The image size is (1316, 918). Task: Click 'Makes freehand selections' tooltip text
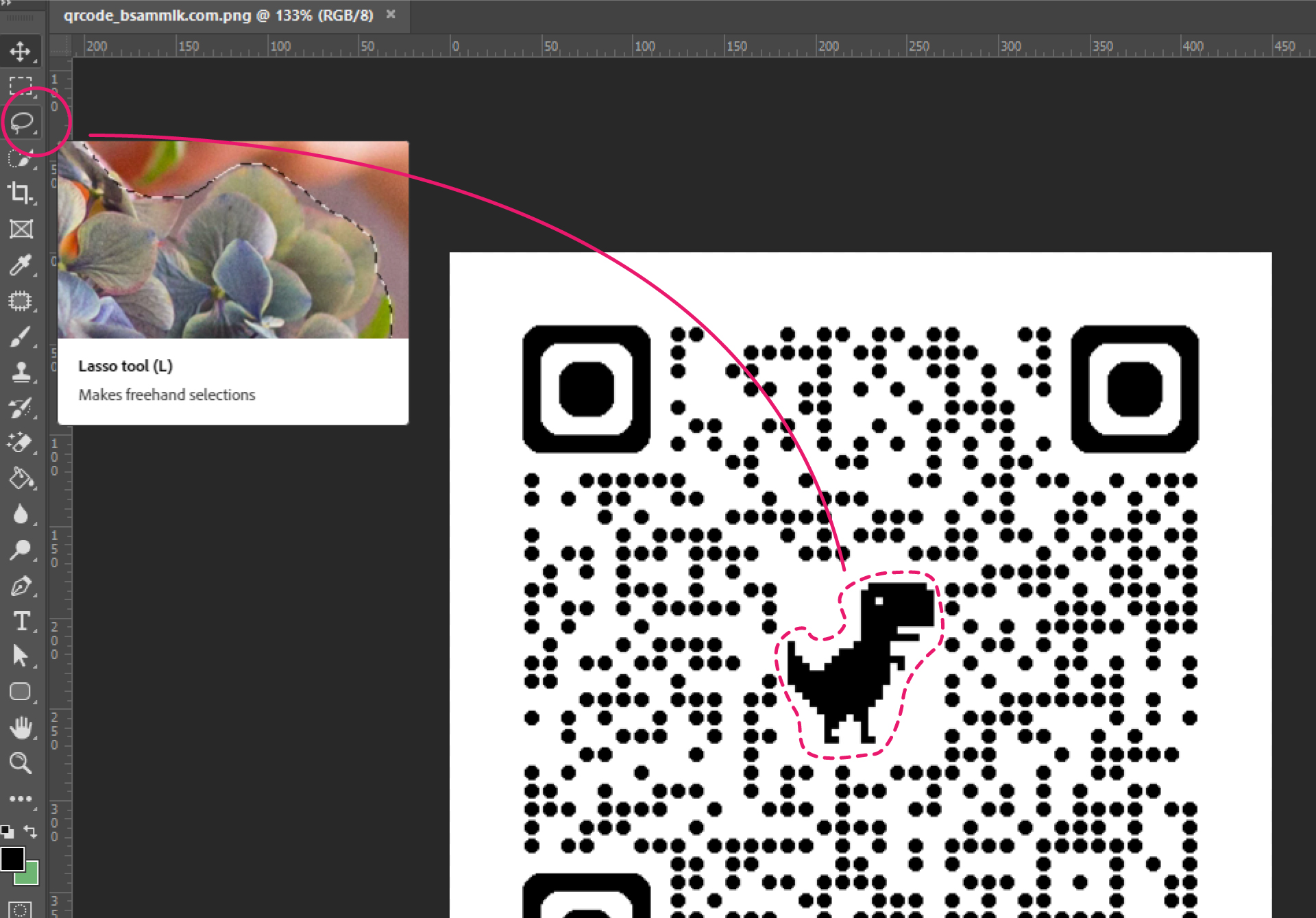[x=167, y=395]
